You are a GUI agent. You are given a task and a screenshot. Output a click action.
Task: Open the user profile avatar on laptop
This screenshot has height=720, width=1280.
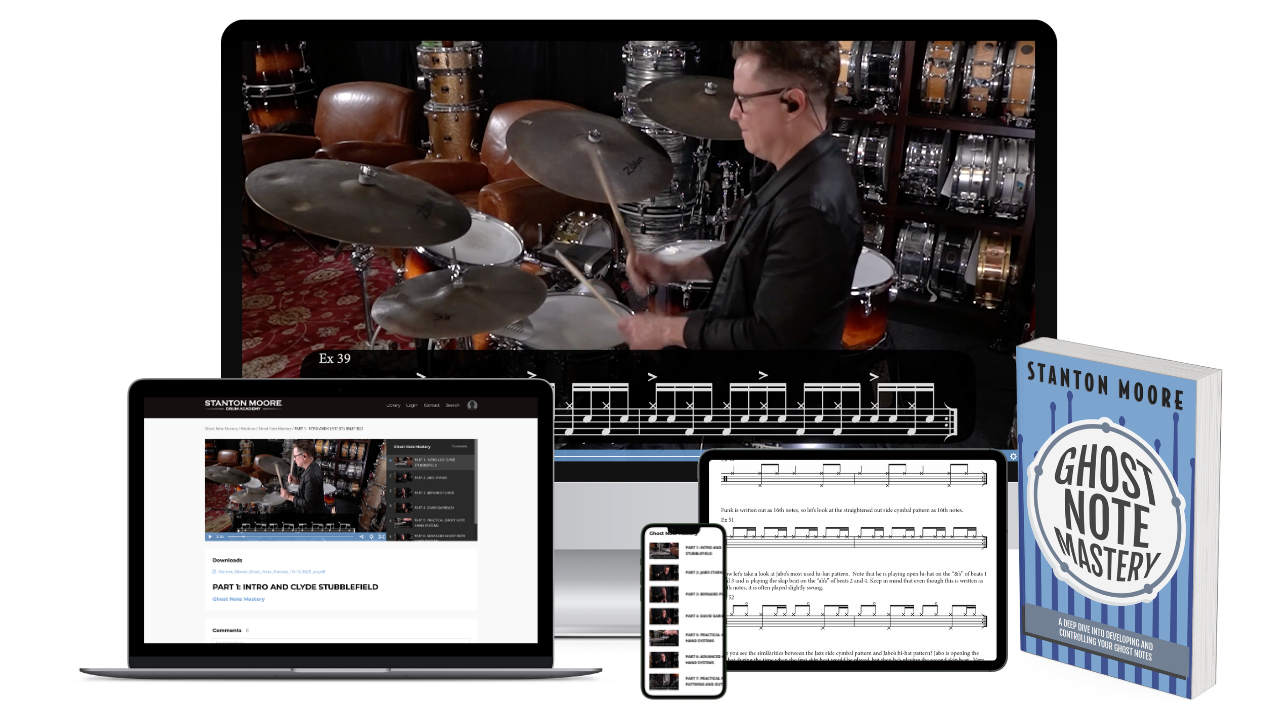coord(472,405)
